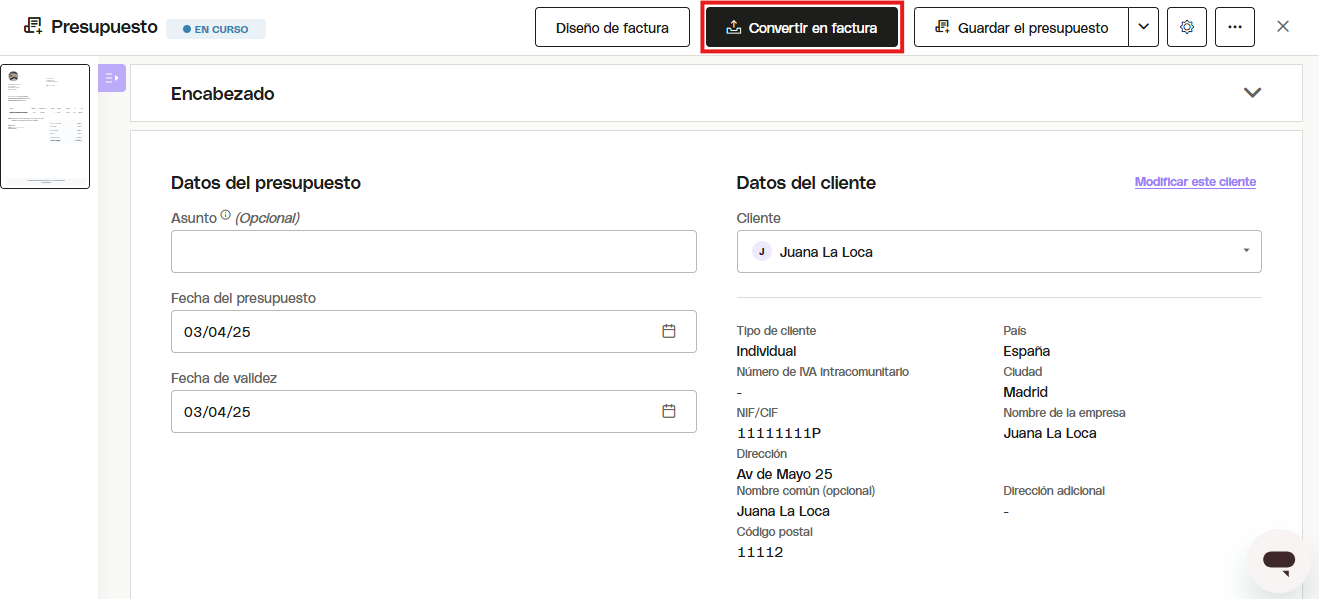
Task: Expand the Guardar el presupuesto dropdown arrow
Action: [x=1144, y=27]
